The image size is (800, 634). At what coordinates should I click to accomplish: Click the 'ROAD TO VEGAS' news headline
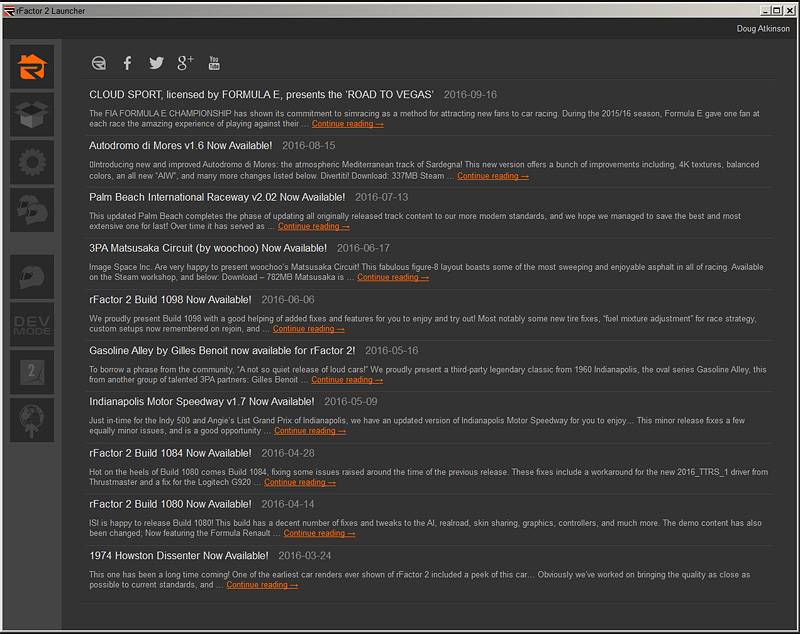[261, 94]
